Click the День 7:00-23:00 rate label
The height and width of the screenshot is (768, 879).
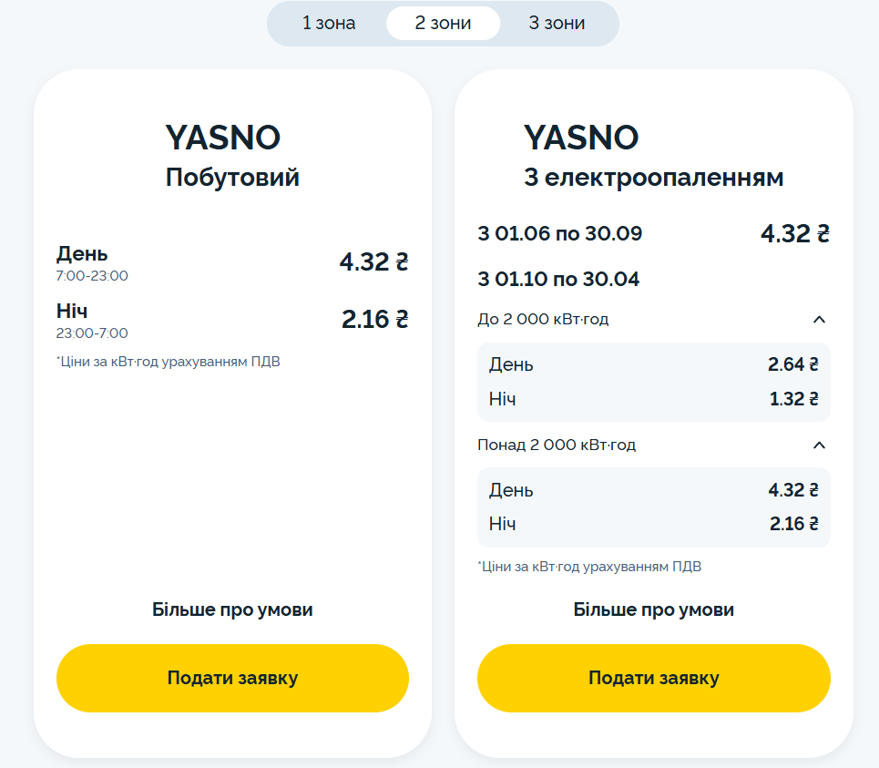point(92,263)
